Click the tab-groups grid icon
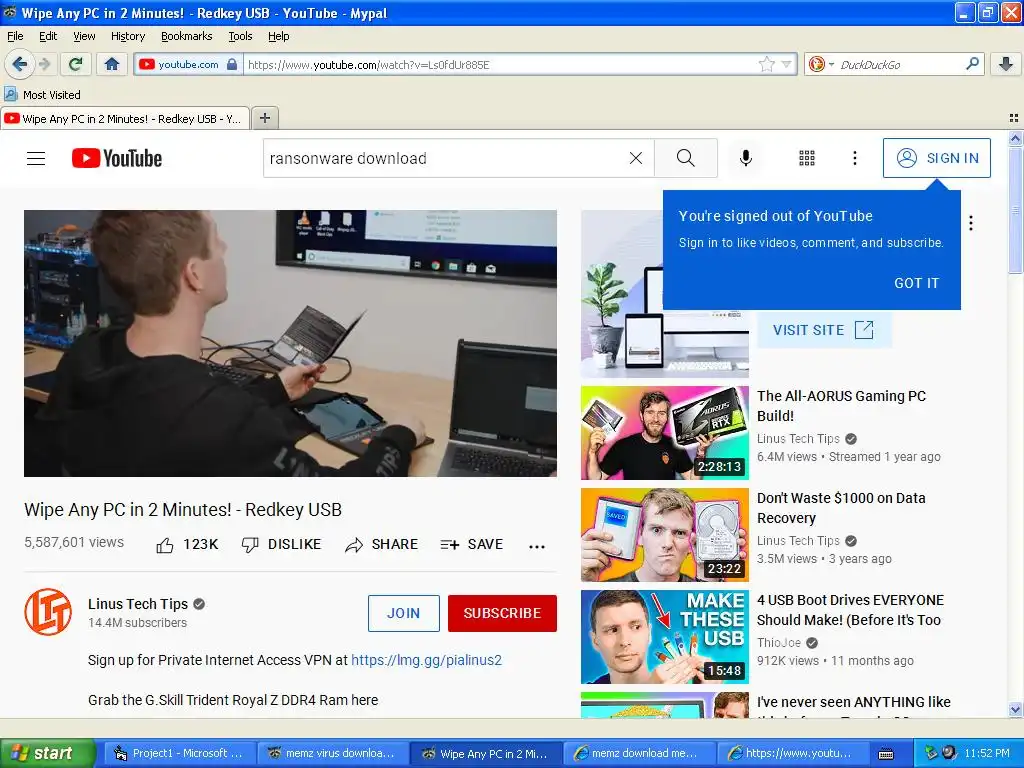The image size is (1024, 768). (x=1014, y=118)
